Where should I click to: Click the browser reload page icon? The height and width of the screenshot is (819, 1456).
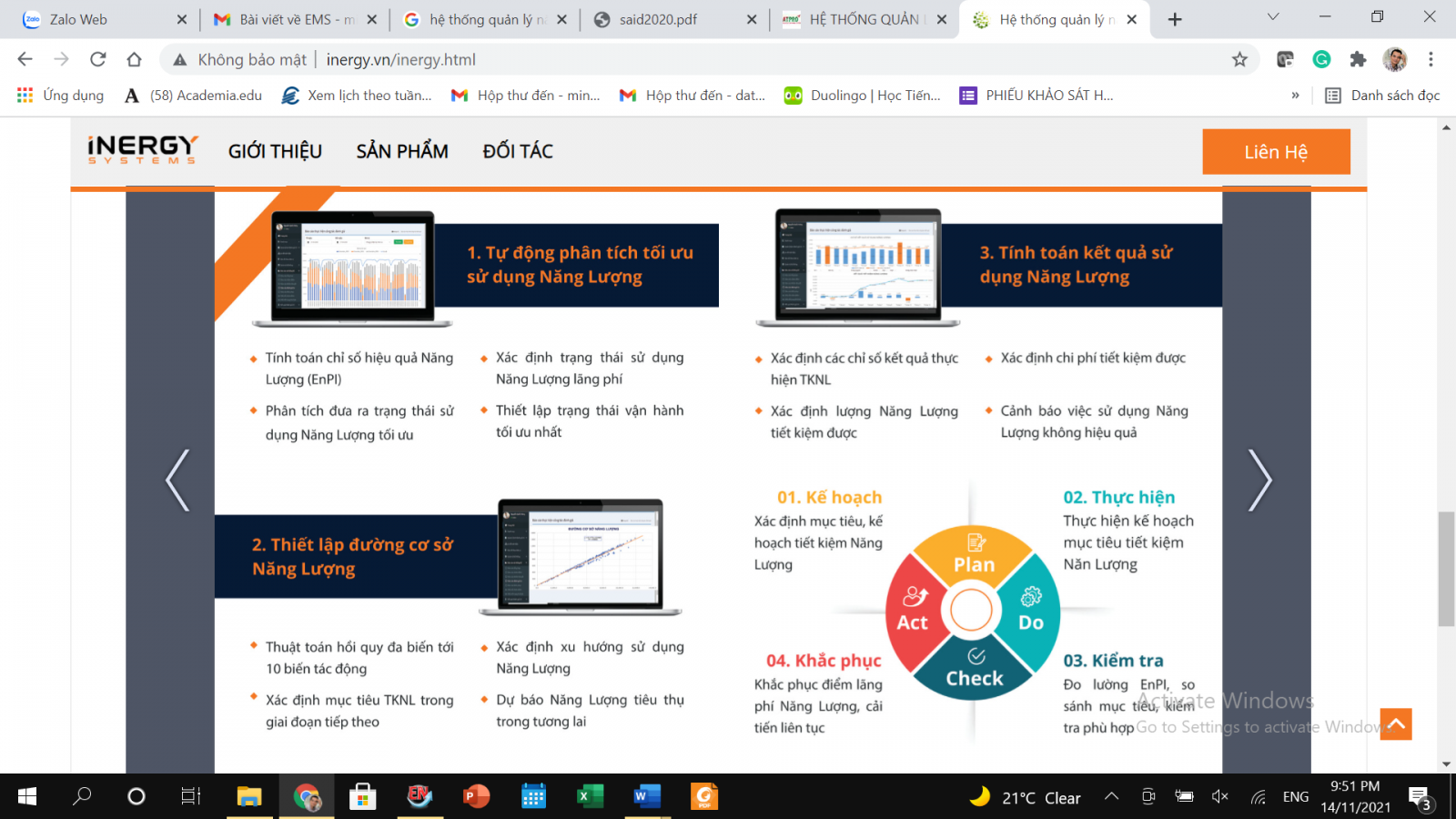coord(97,59)
